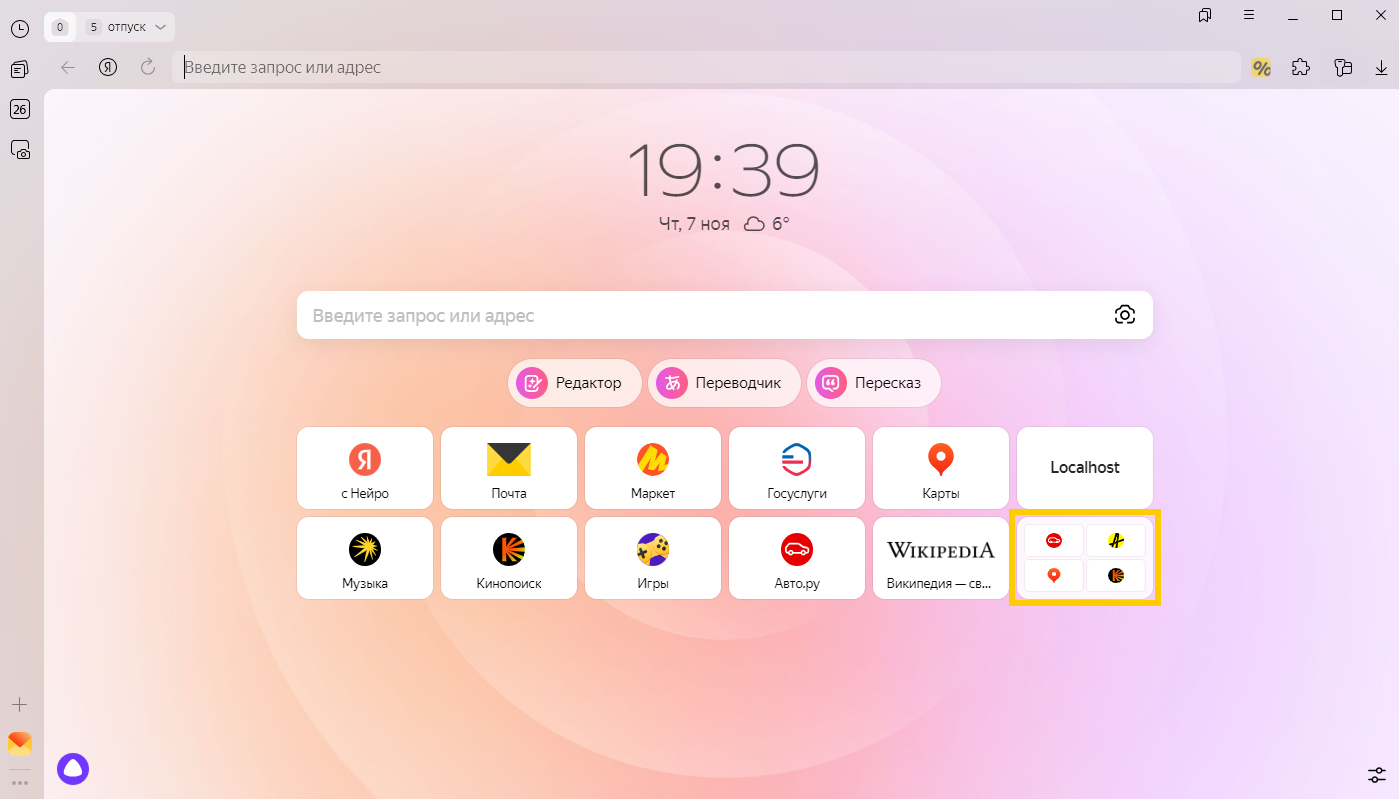
Task: Open the Игры tile
Action: pyautogui.click(x=653, y=558)
